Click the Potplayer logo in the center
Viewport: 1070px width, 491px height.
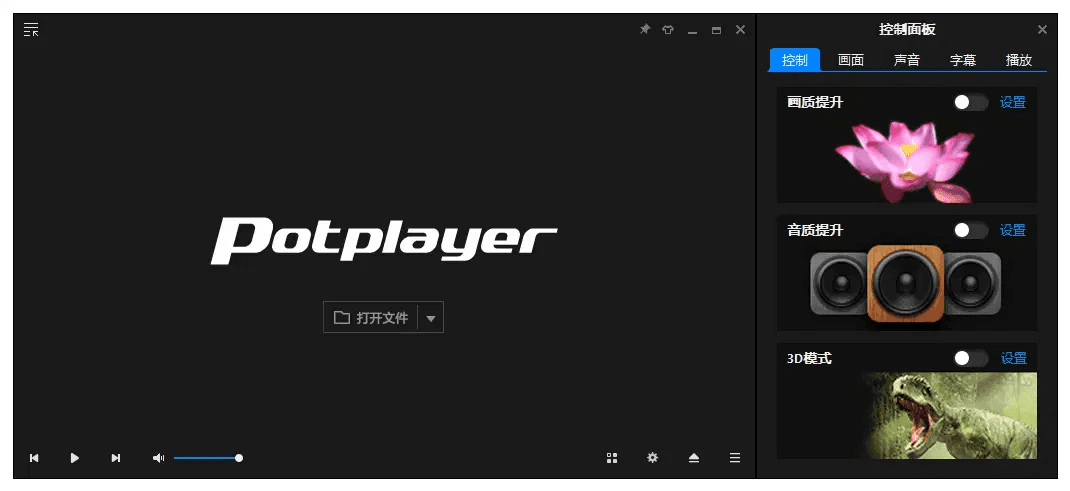384,240
